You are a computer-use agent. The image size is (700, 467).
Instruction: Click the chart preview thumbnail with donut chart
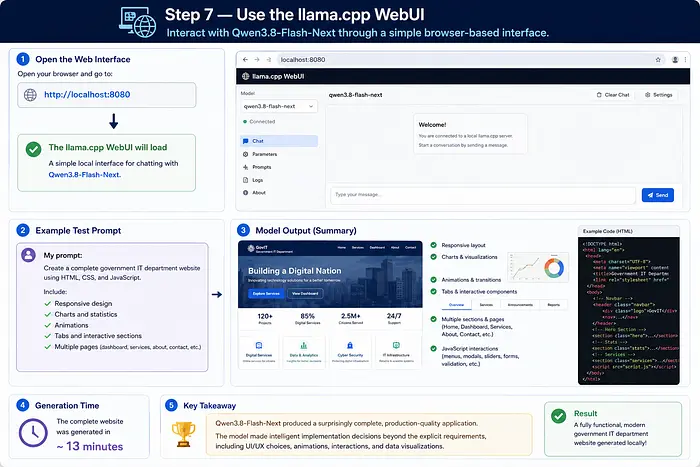(x=538, y=267)
